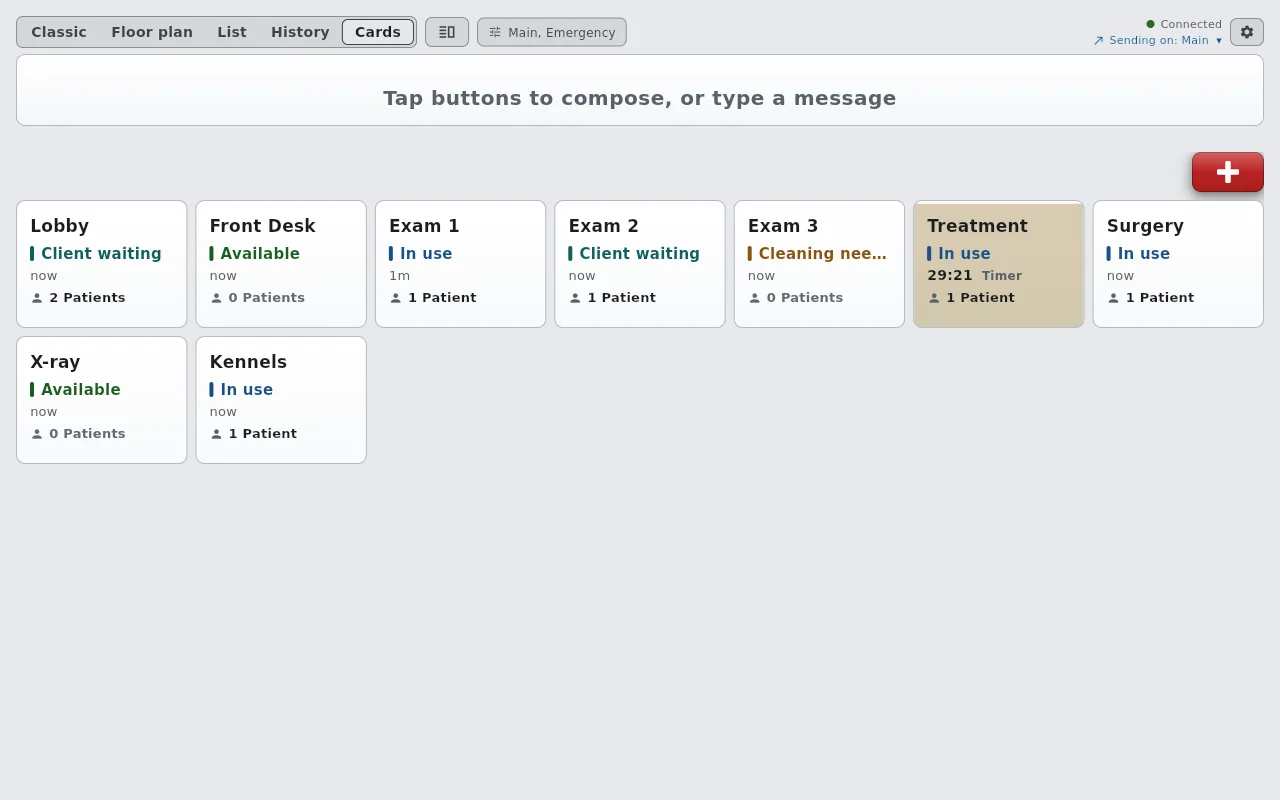Click the Exam 2 Client waiting status
The width and height of the screenshot is (1280, 800).
coord(639,254)
